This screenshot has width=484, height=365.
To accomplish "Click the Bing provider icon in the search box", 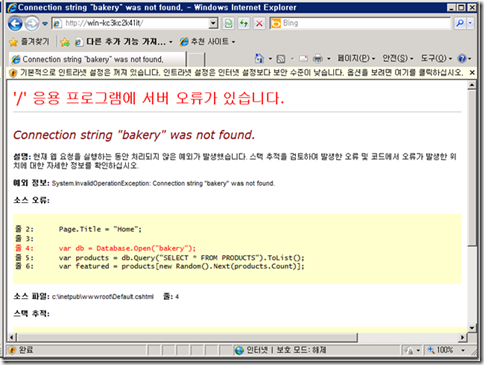I will click(x=276, y=23).
